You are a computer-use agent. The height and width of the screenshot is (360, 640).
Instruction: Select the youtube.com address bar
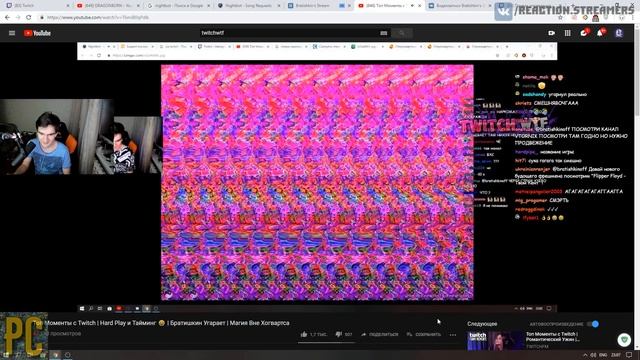click(x=298, y=18)
